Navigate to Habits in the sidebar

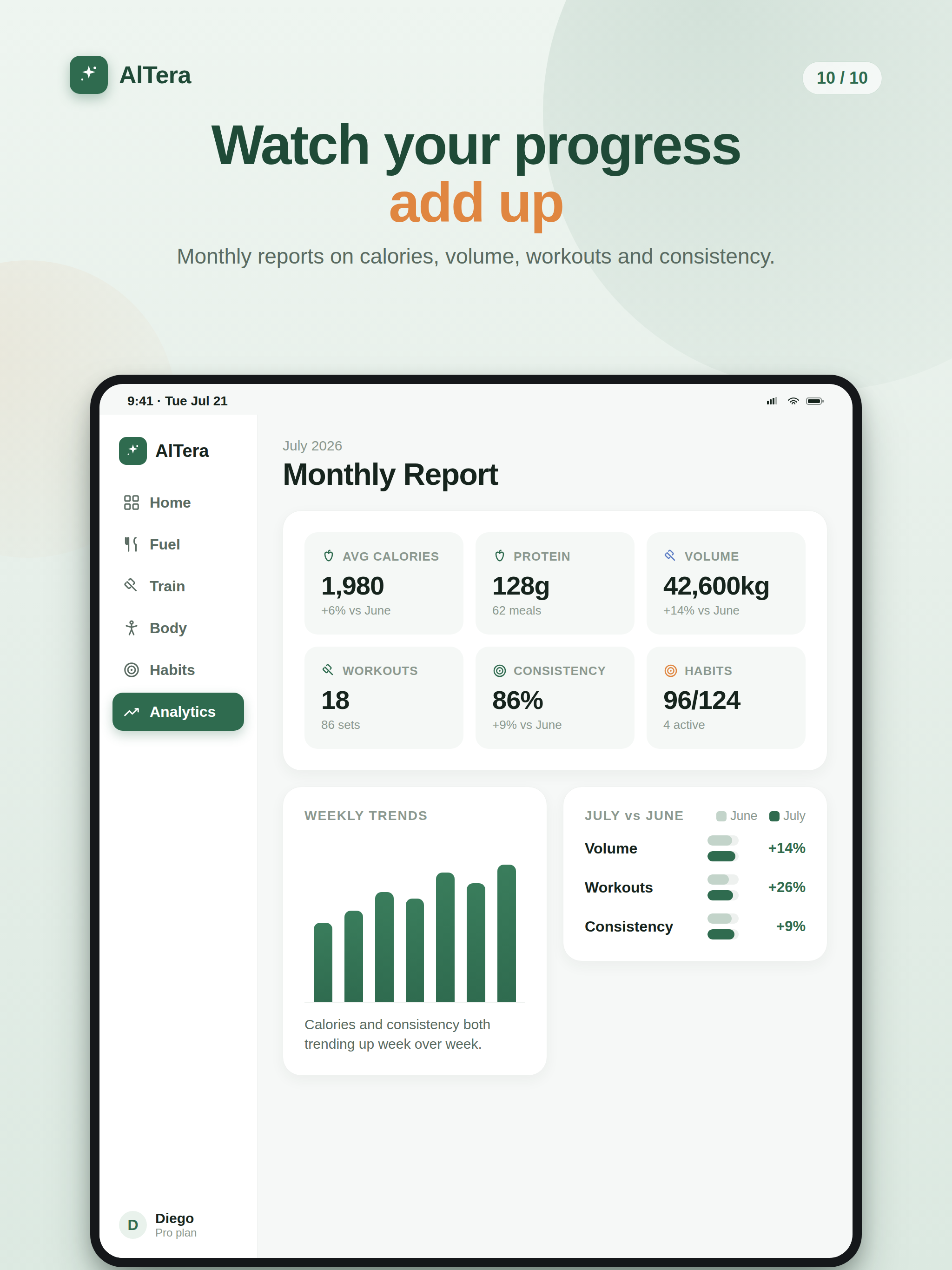(x=178, y=670)
